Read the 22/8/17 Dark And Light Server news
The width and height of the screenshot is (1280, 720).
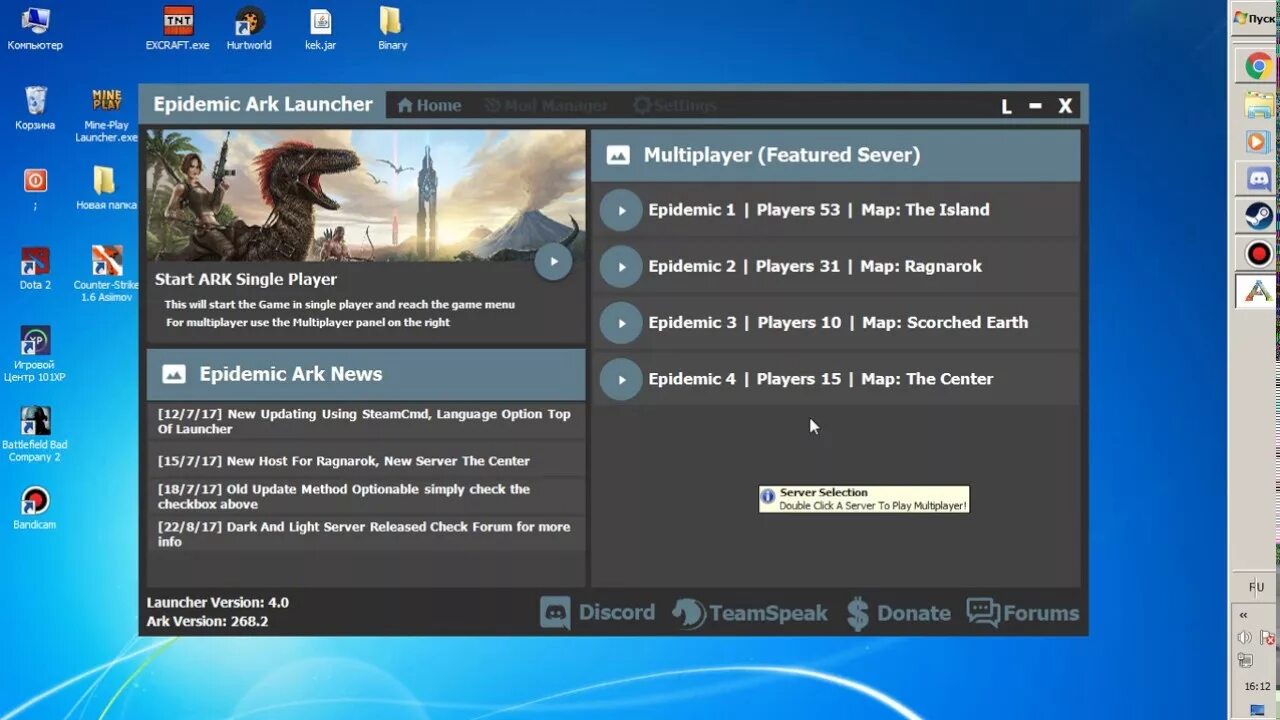[x=365, y=533]
